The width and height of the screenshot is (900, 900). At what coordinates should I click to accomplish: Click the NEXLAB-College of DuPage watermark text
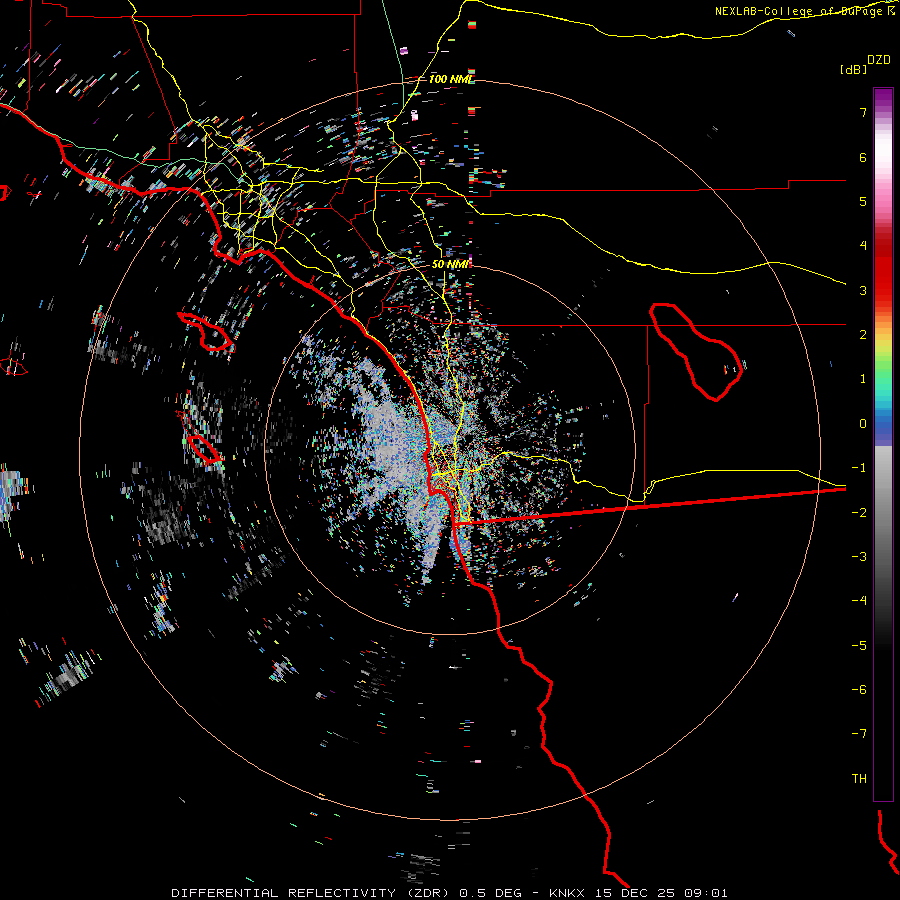pos(804,11)
